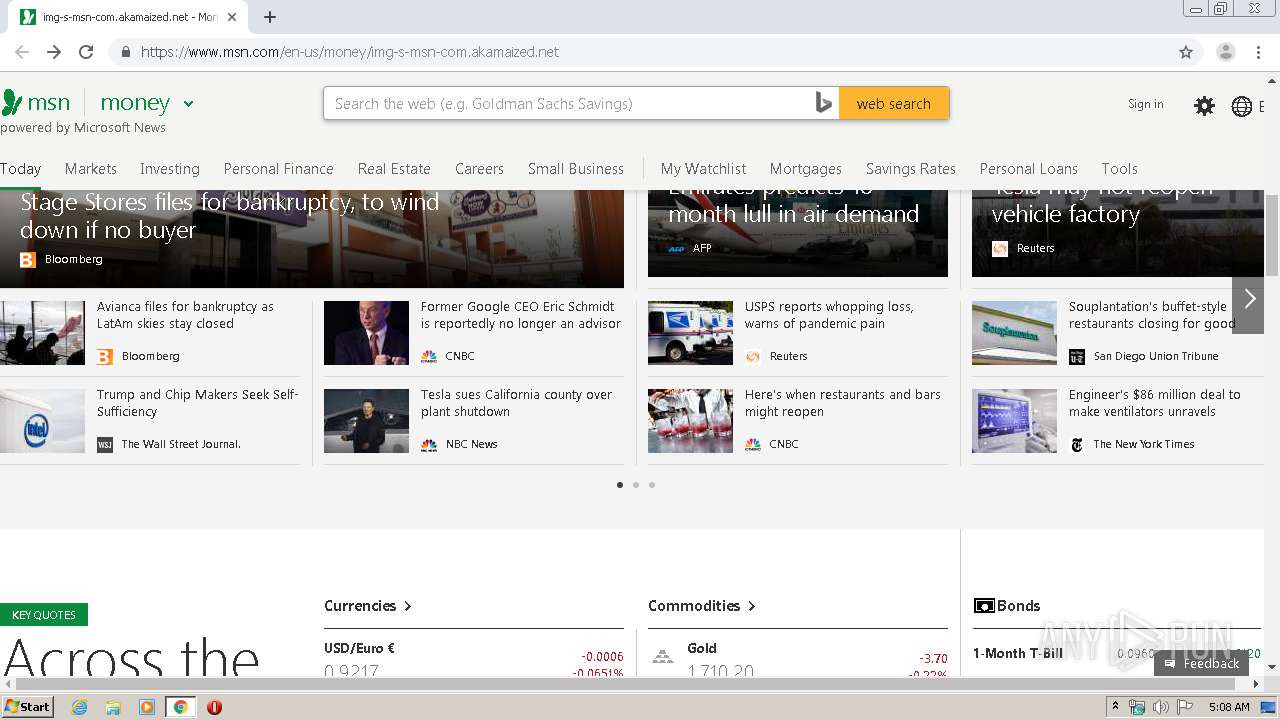The width and height of the screenshot is (1280, 720).
Task: Click Bloomberg icon under Avianca article
Action: tap(105, 356)
